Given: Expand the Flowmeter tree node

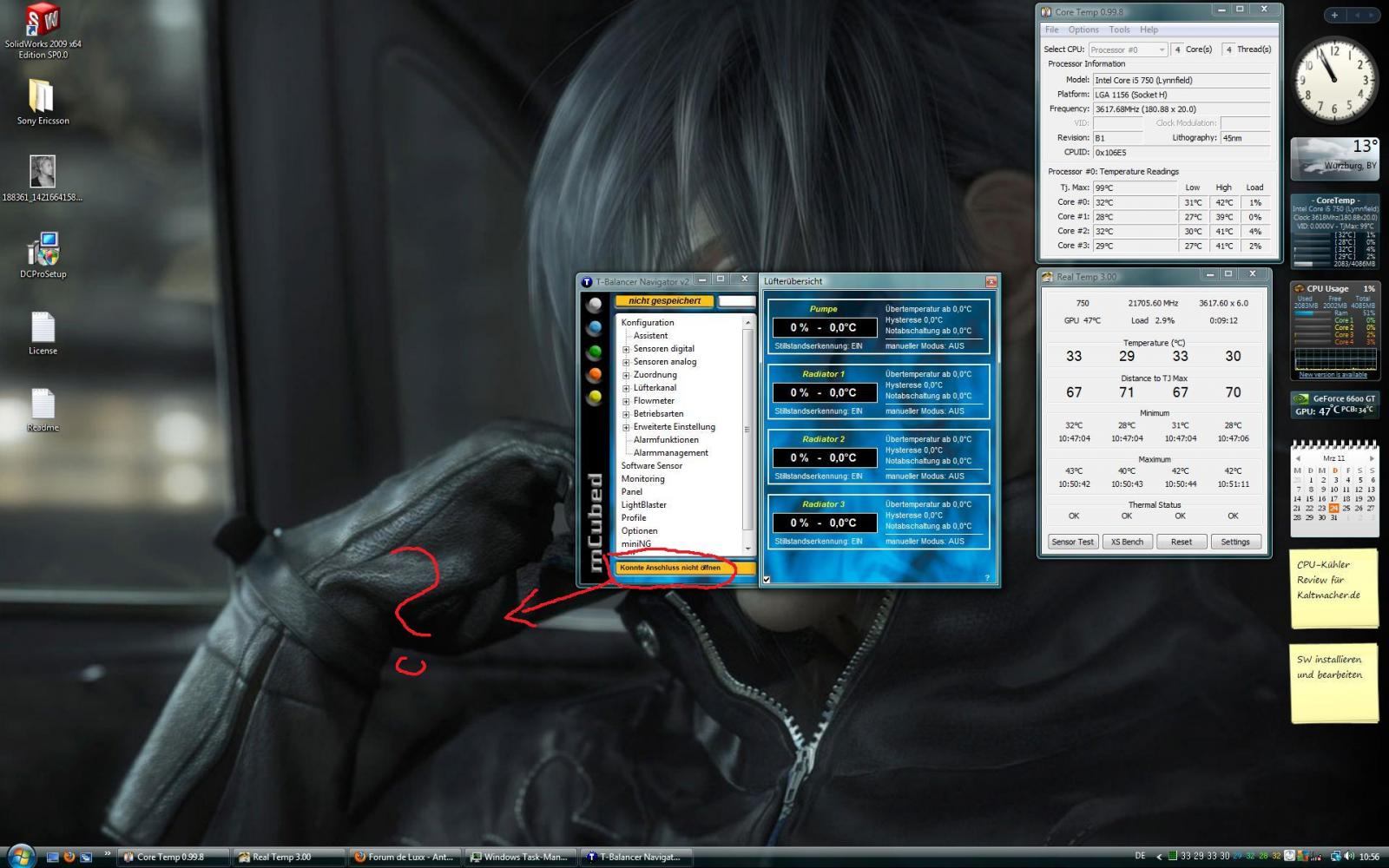Looking at the screenshot, I should click(626, 401).
